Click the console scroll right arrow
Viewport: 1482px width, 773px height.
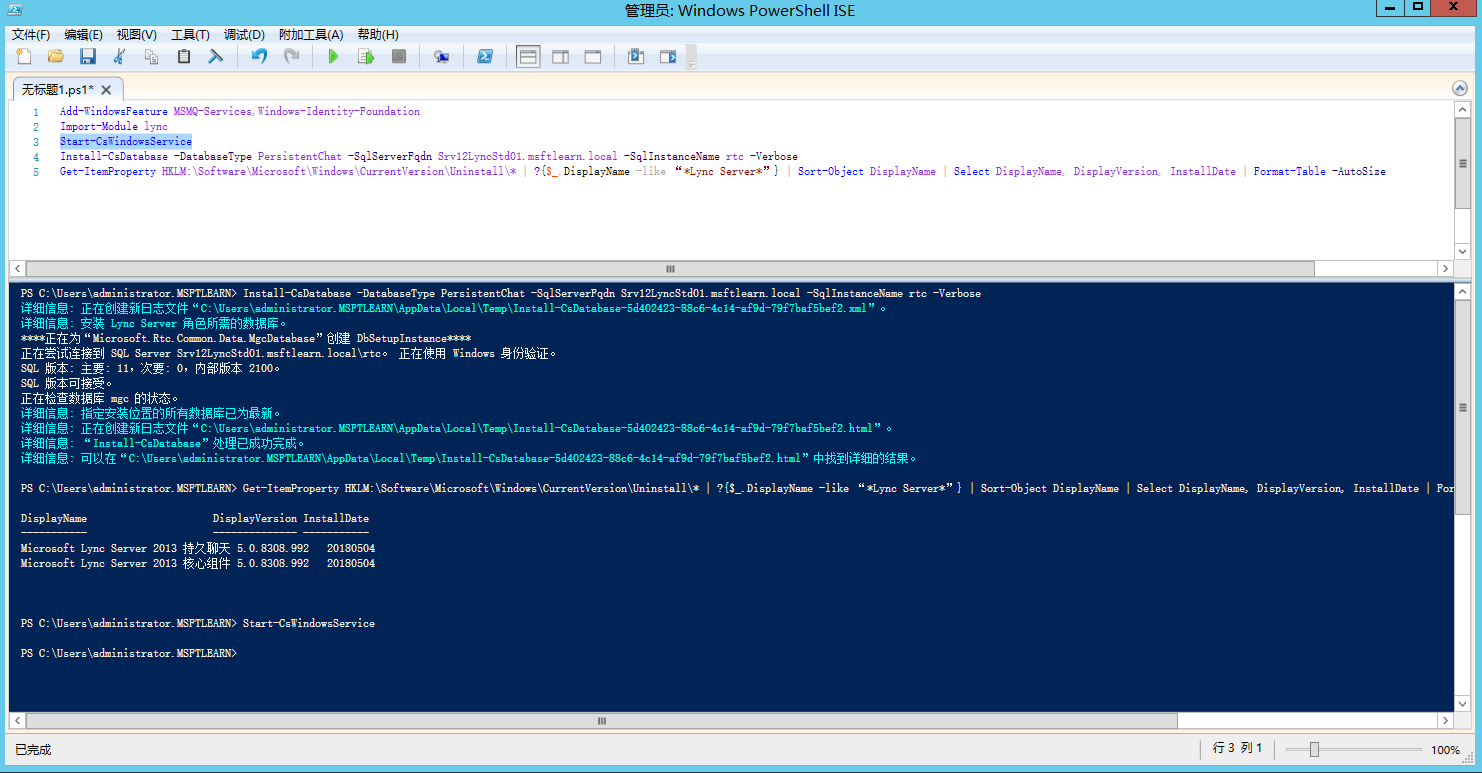[1444, 720]
